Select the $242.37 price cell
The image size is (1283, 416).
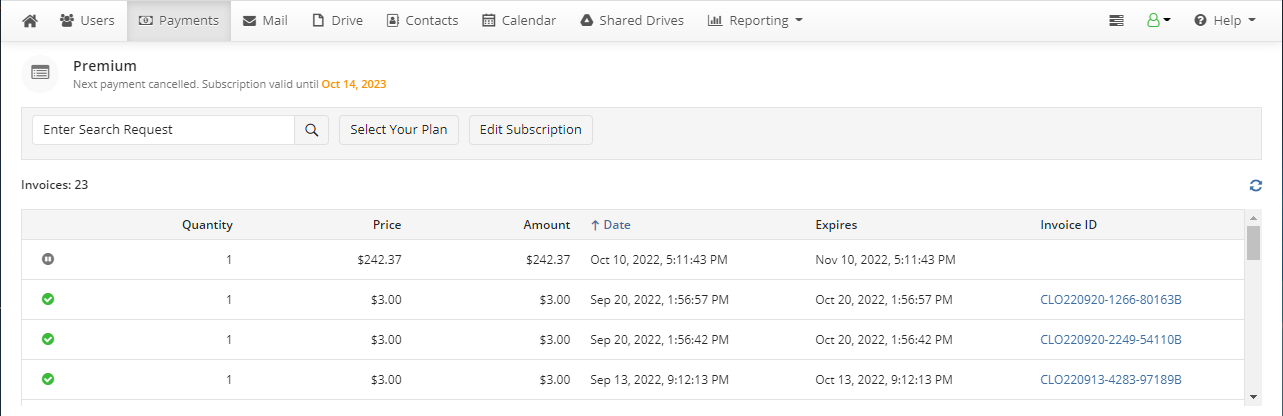coord(379,260)
